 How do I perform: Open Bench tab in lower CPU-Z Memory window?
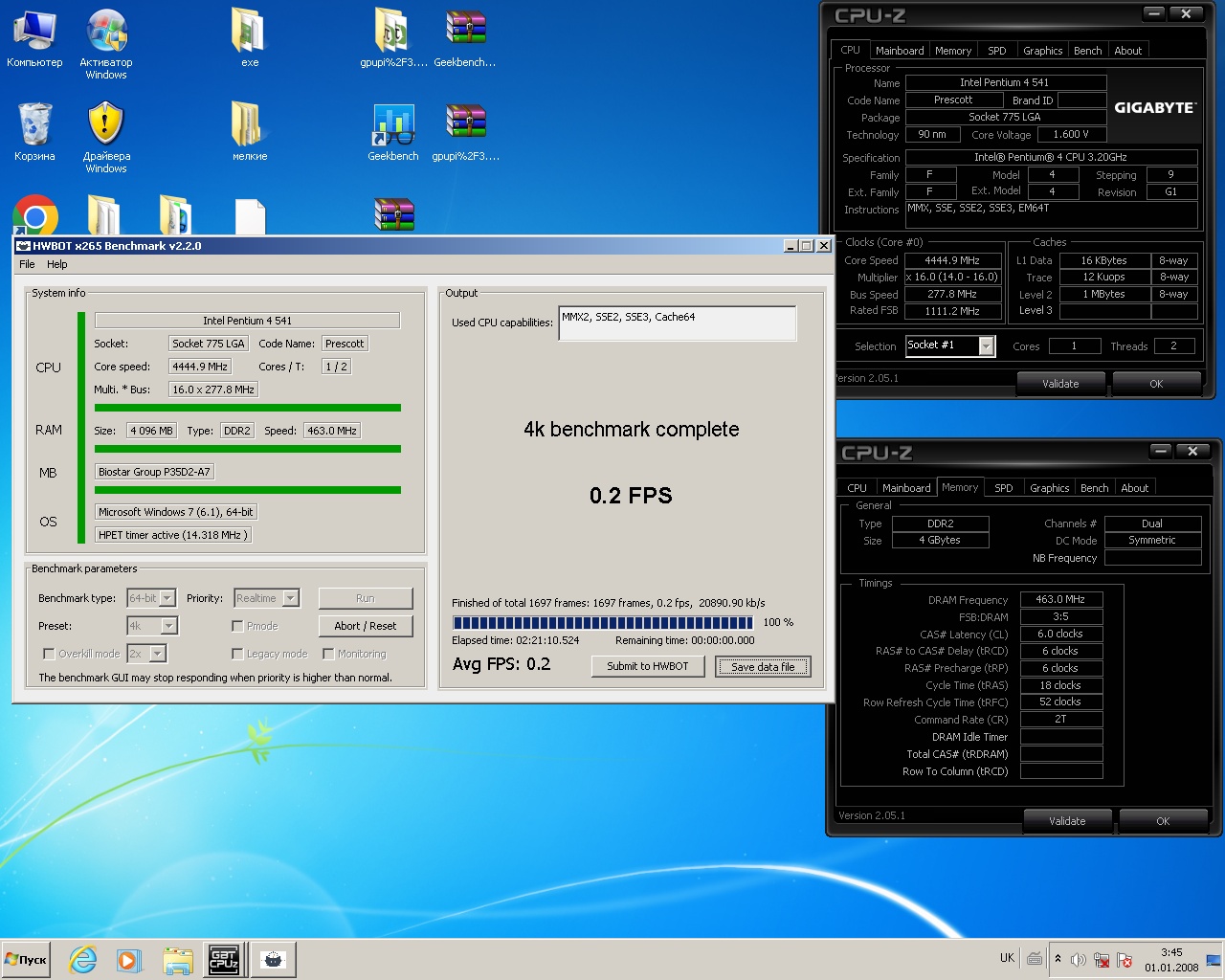1095,488
